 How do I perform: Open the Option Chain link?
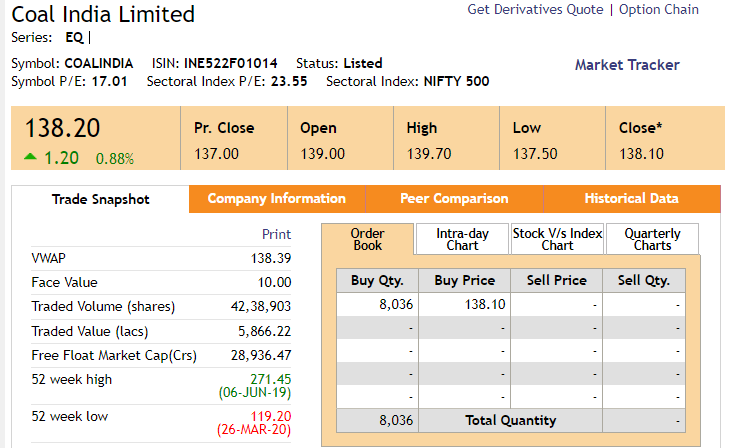tap(659, 10)
